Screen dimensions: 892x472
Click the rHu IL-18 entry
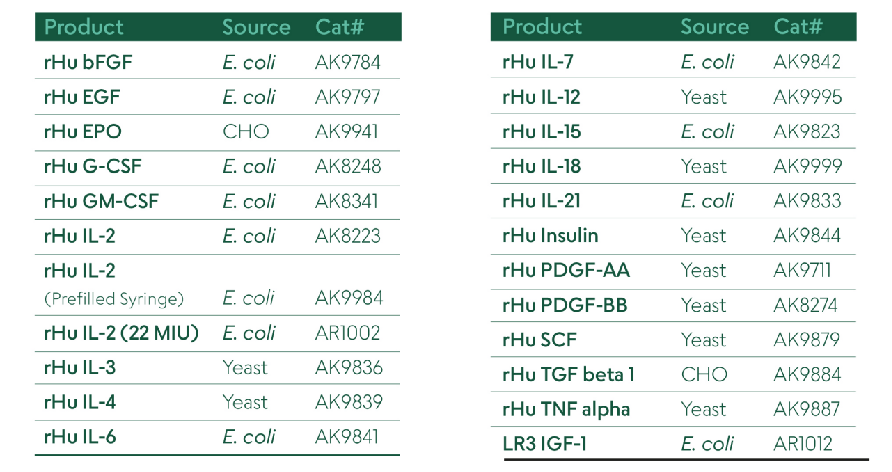tap(541, 166)
